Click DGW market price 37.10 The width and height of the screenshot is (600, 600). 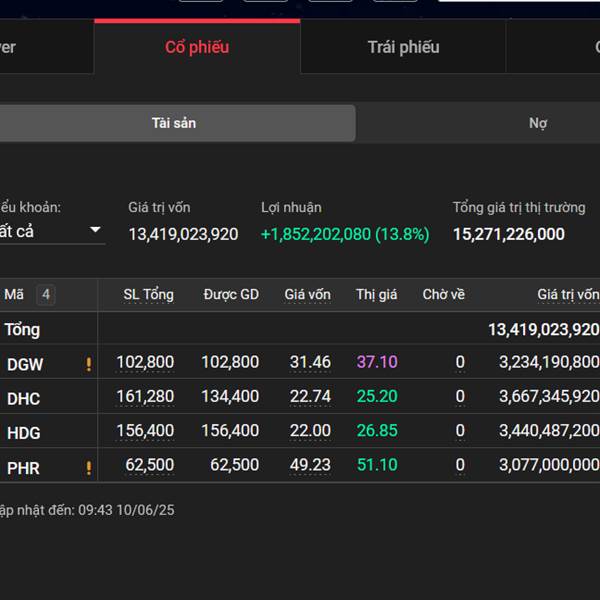377,362
